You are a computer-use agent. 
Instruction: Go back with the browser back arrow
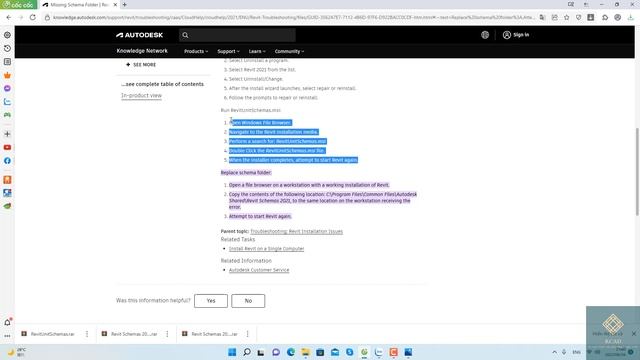(9, 17)
